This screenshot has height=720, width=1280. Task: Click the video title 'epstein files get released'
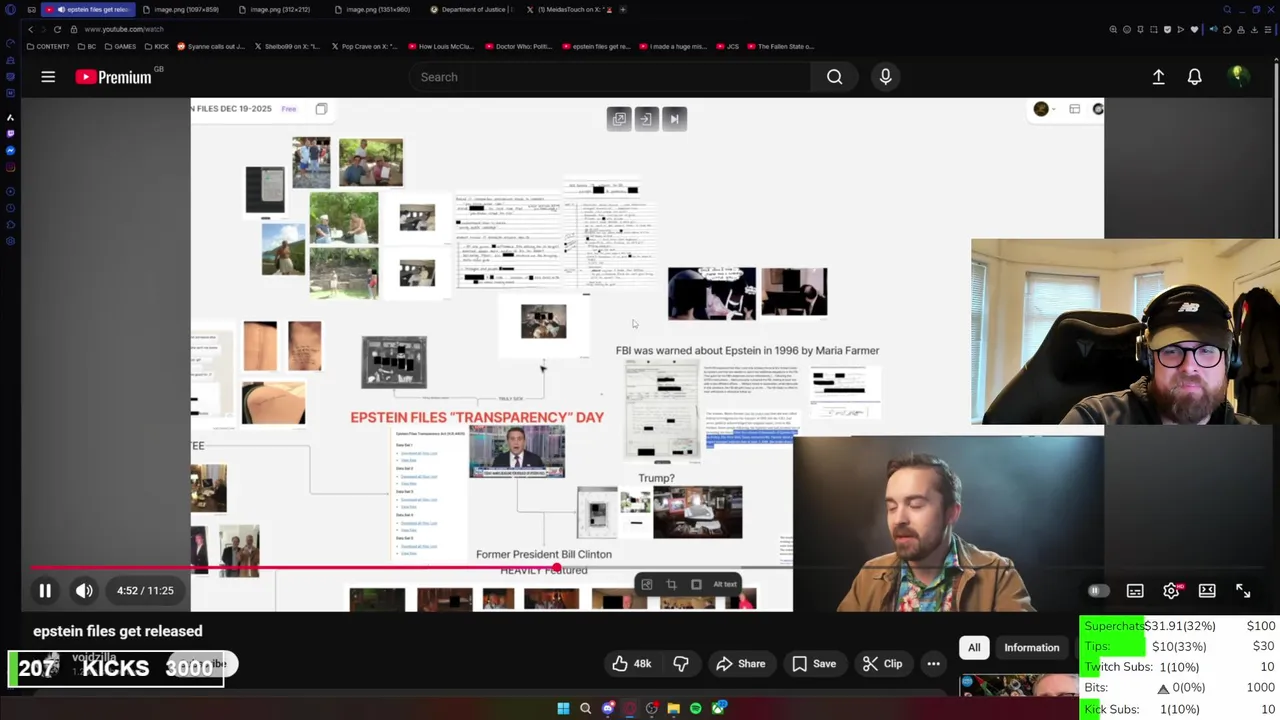(118, 631)
